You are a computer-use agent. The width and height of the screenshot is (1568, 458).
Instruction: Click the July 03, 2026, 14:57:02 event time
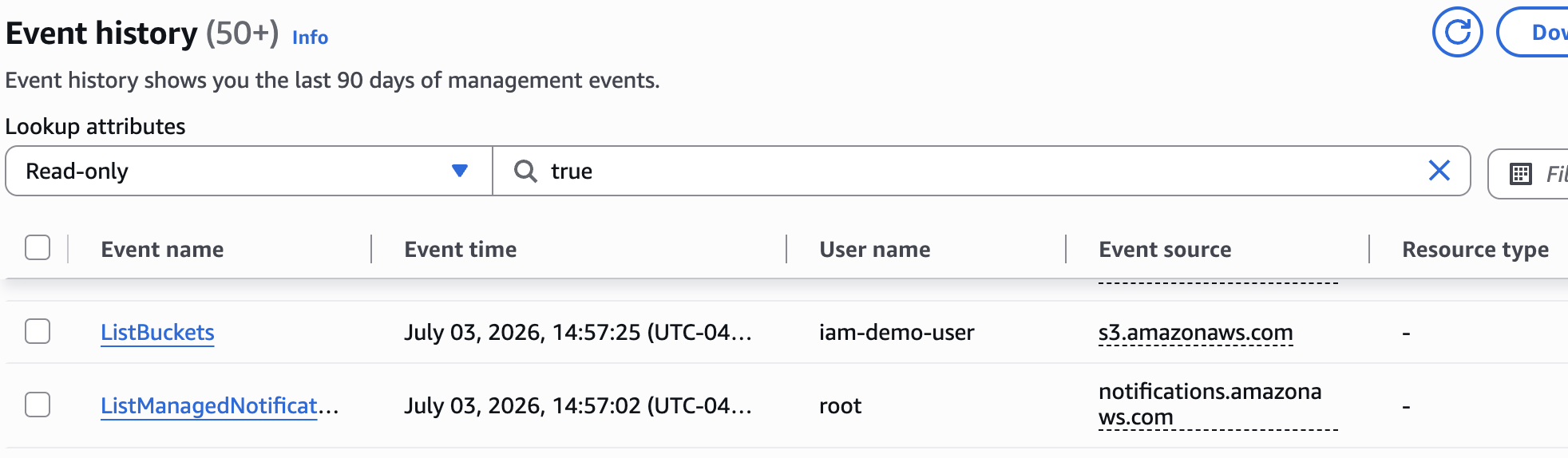[x=578, y=405]
